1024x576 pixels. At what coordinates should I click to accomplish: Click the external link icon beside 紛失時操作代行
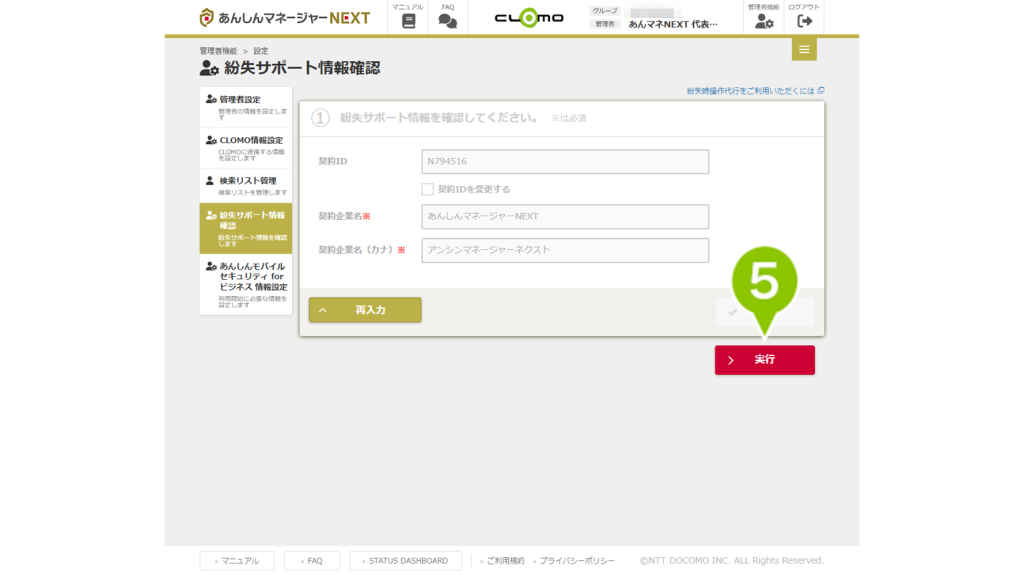821,90
